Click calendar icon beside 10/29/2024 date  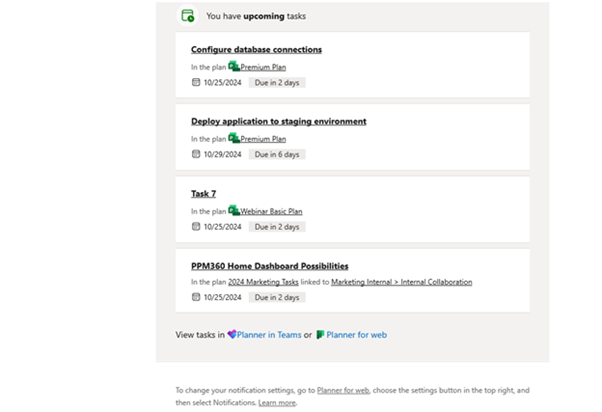click(196, 155)
